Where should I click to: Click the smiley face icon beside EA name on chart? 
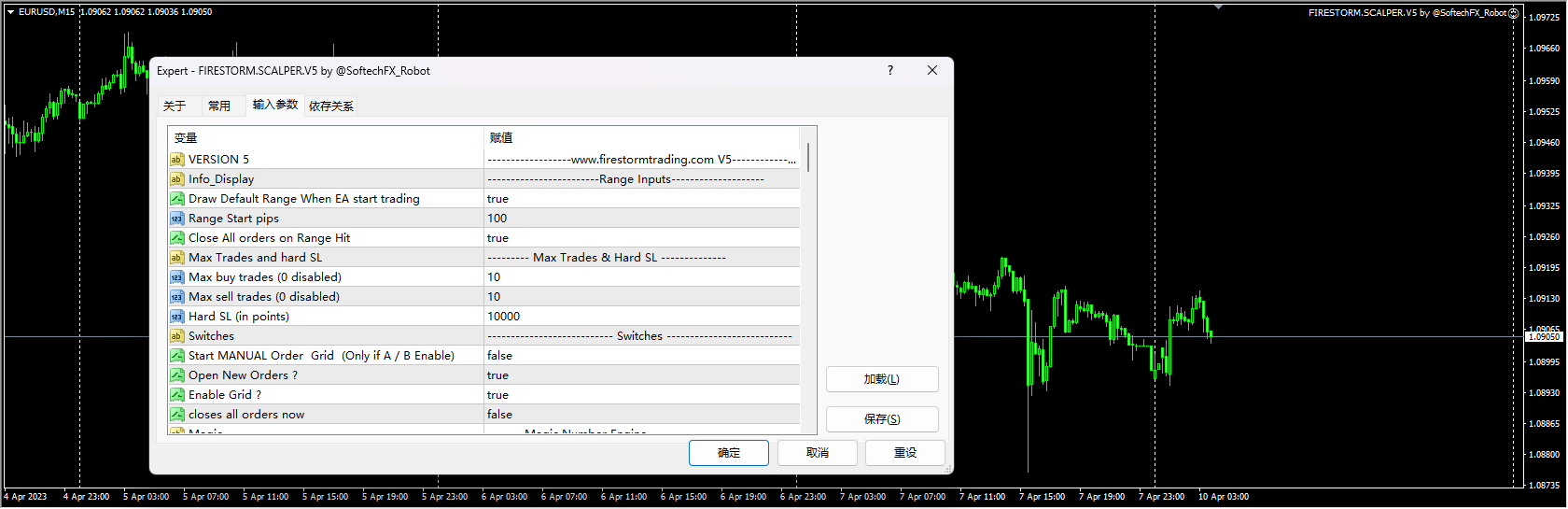tap(1514, 13)
